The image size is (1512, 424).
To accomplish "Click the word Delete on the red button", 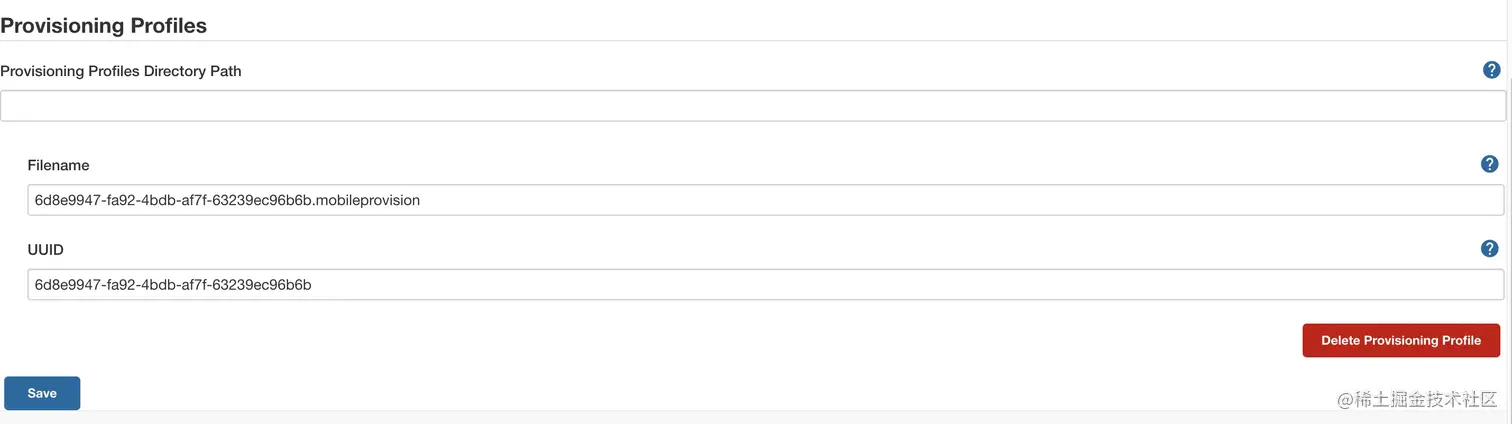I will [x=1341, y=340].
